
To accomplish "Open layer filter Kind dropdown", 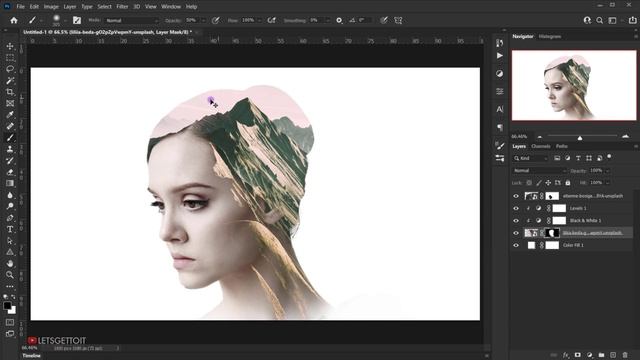I will 531,158.
